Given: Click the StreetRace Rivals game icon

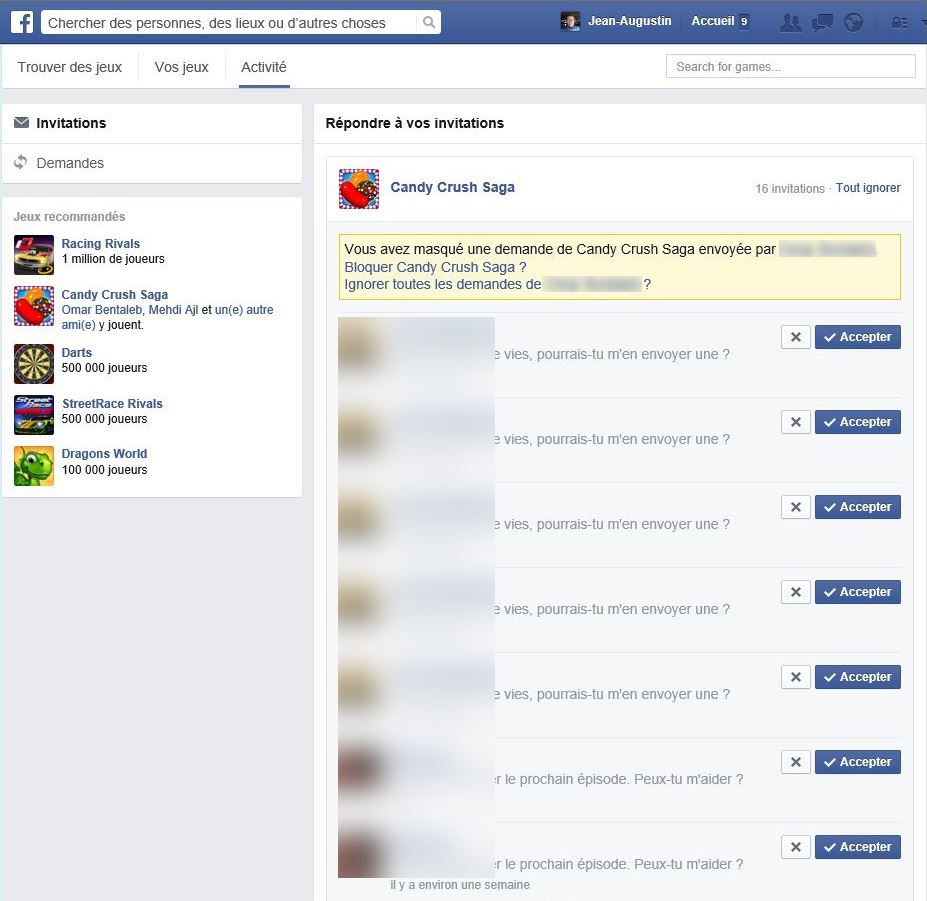Looking at the screenshot, I should point(34,414).
